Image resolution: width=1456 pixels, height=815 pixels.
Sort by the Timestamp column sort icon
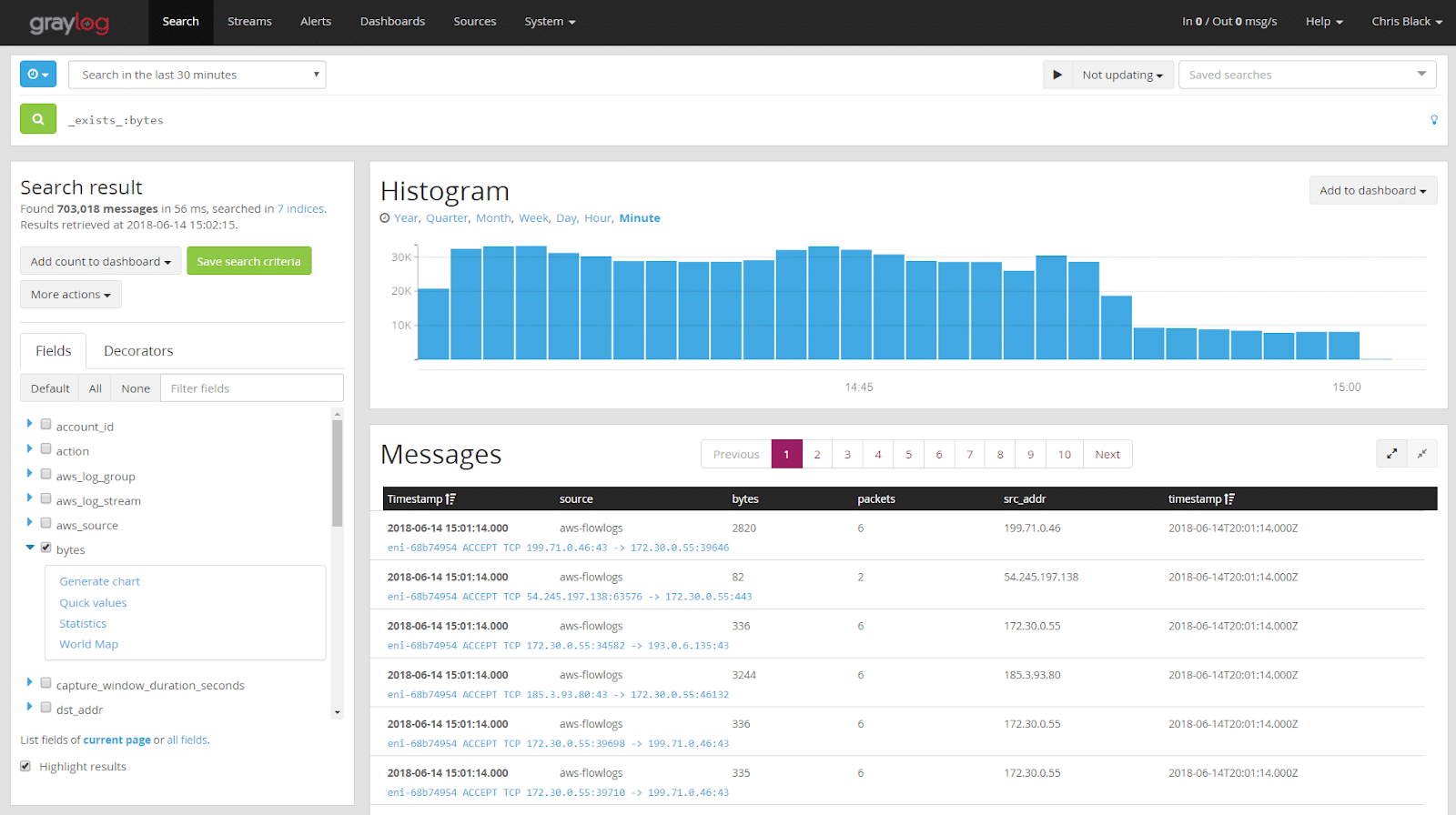tap(450, 499)
